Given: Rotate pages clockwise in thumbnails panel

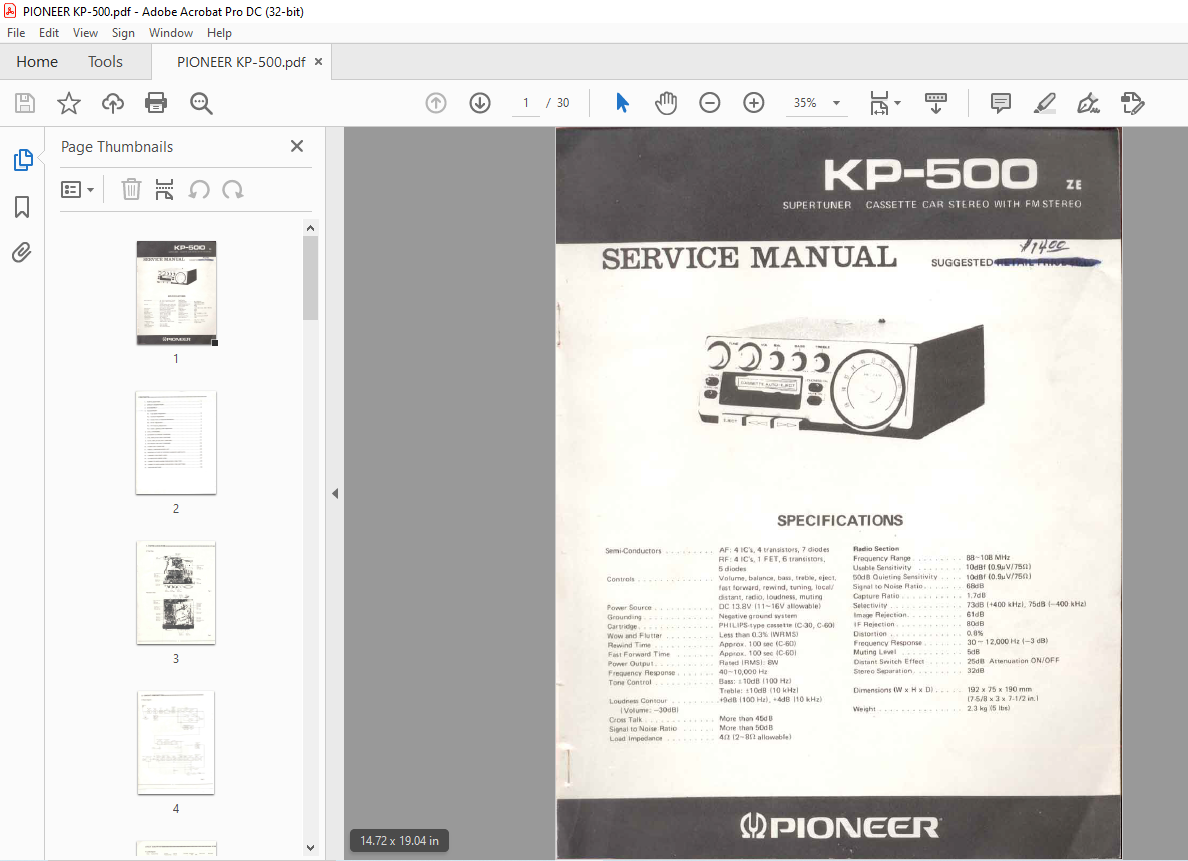Looking at the screenshot, I should pyautogui.click(x=233, y=189).
